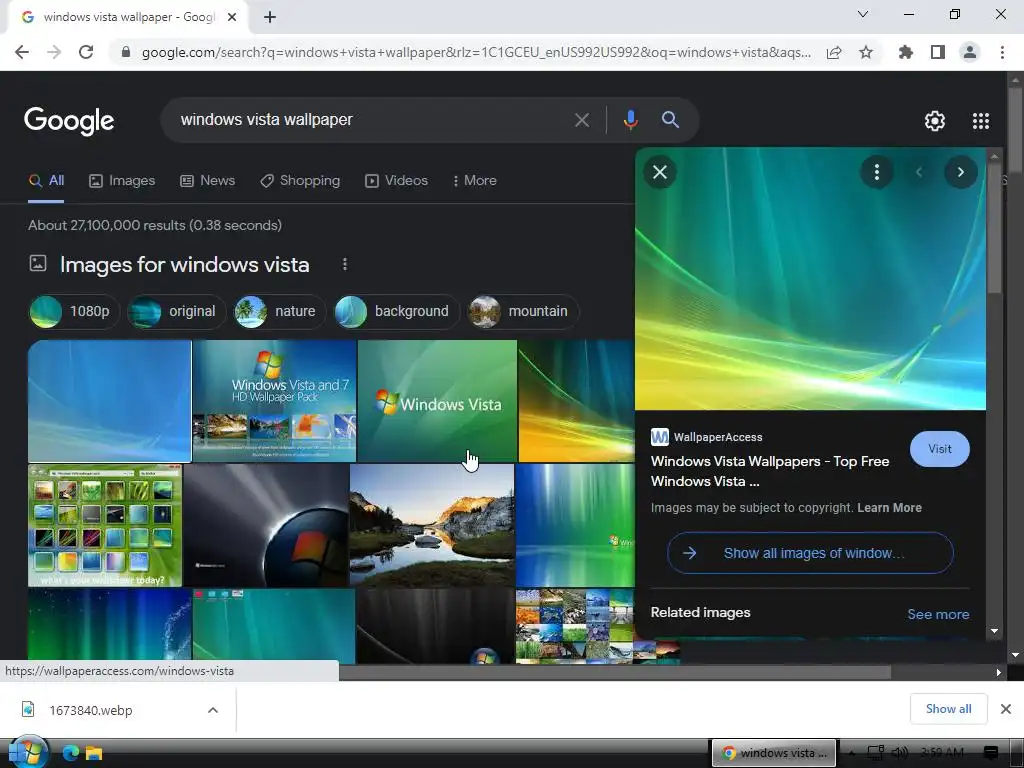Go forward with the browser forward arrow
The image size is (1024, 768).
(54, 52)
